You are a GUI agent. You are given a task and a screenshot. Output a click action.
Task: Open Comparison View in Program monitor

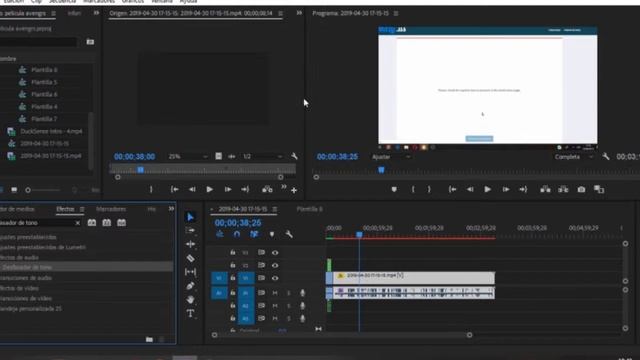pos(599,189)
